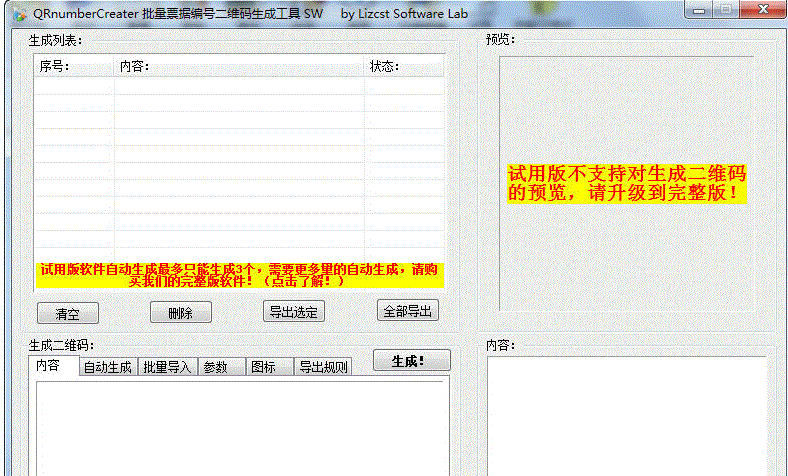Click the 删除 delete button
The image size is (788, 476).
pyautogui.click(x=181, y=313)
